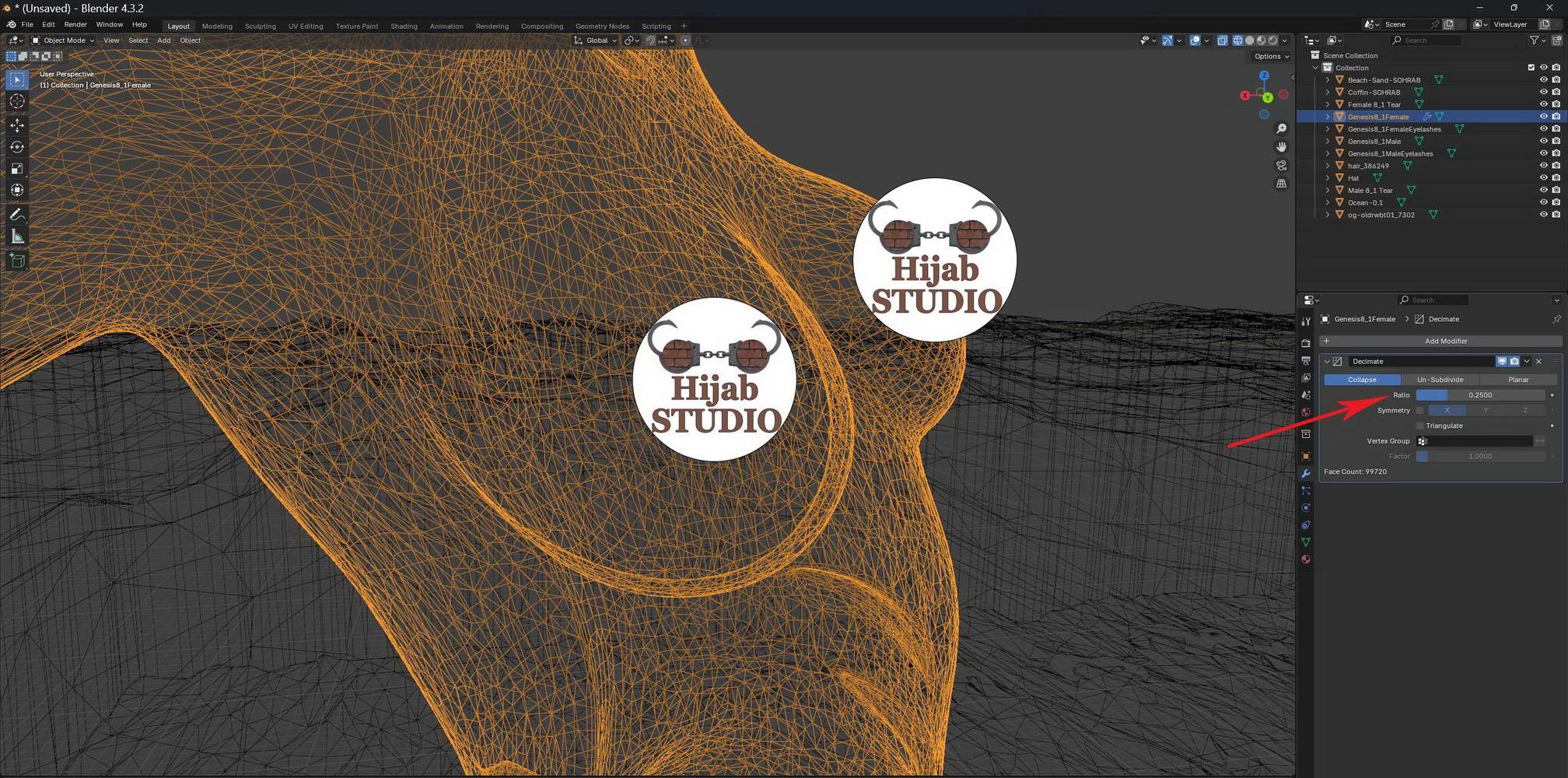Switch perspective/orthographic with the grid icon

pyautogui.click(x=1281, y=184)
